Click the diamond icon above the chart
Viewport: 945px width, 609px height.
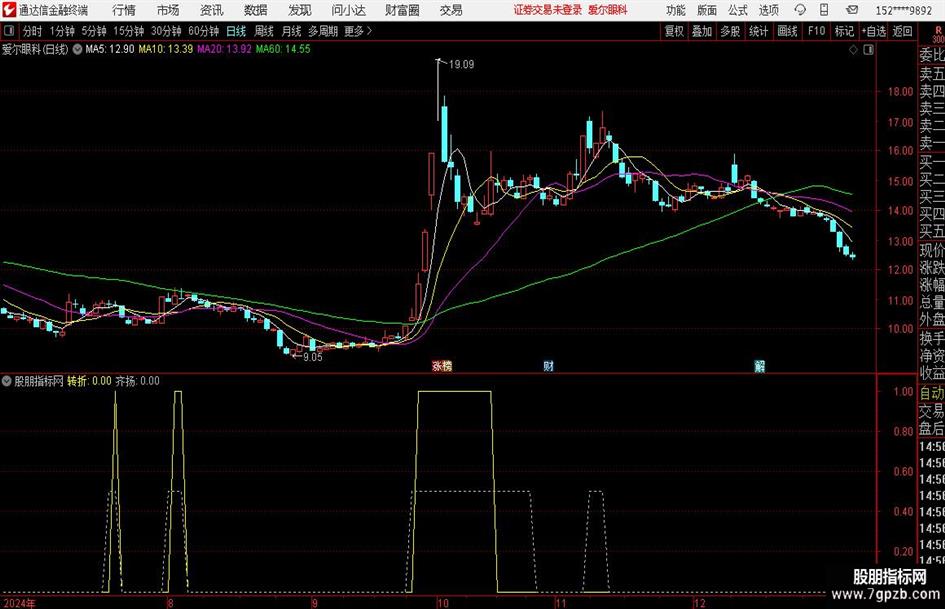pos(853,50)
